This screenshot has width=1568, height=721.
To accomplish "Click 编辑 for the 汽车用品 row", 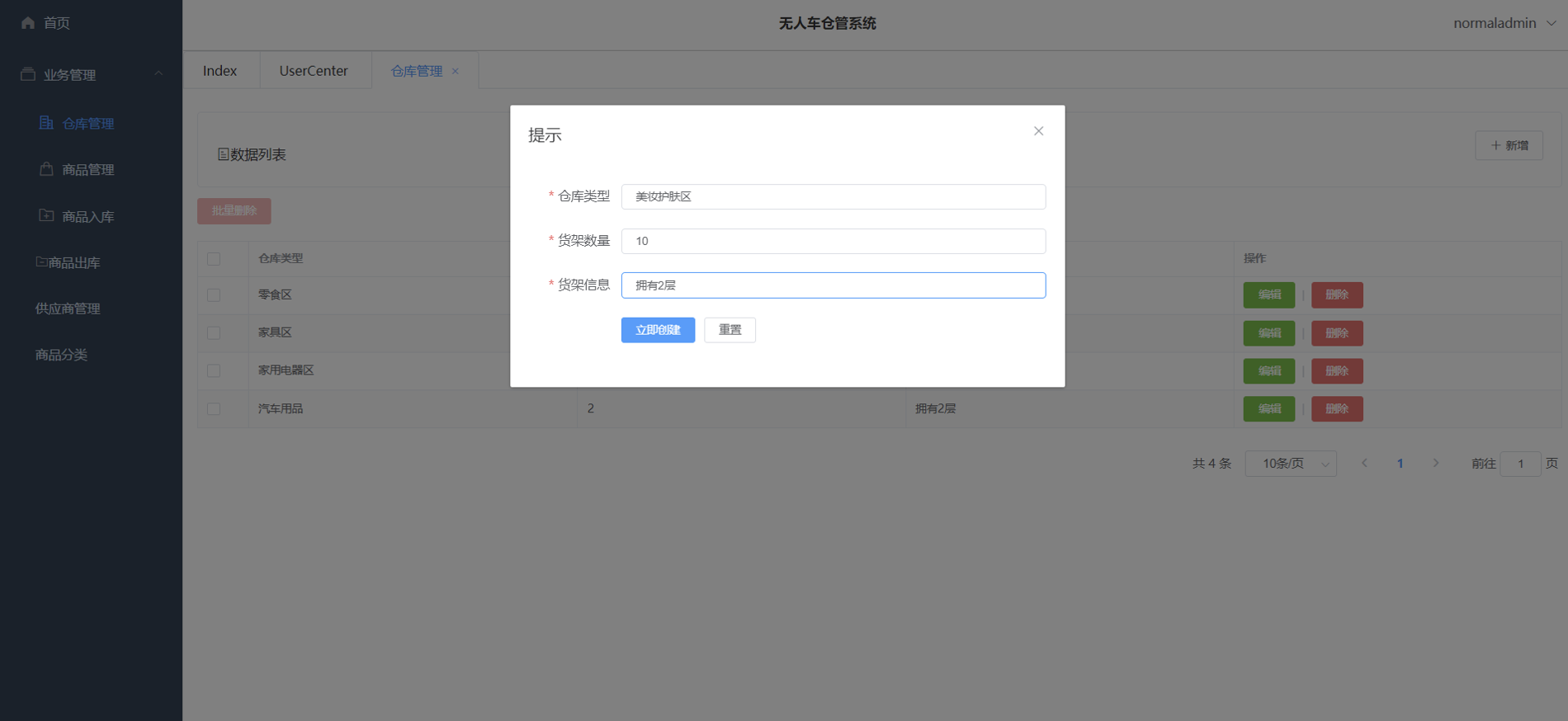I will [1269, 408].
